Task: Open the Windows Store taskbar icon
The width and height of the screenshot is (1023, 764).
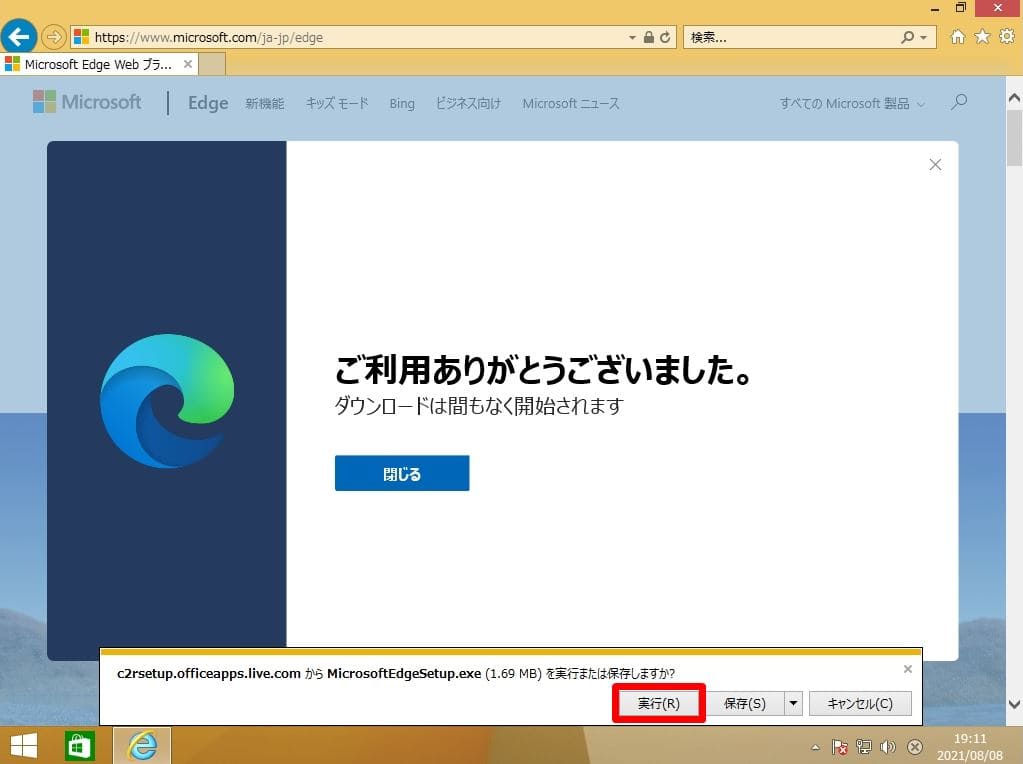Action: [79, 745]
